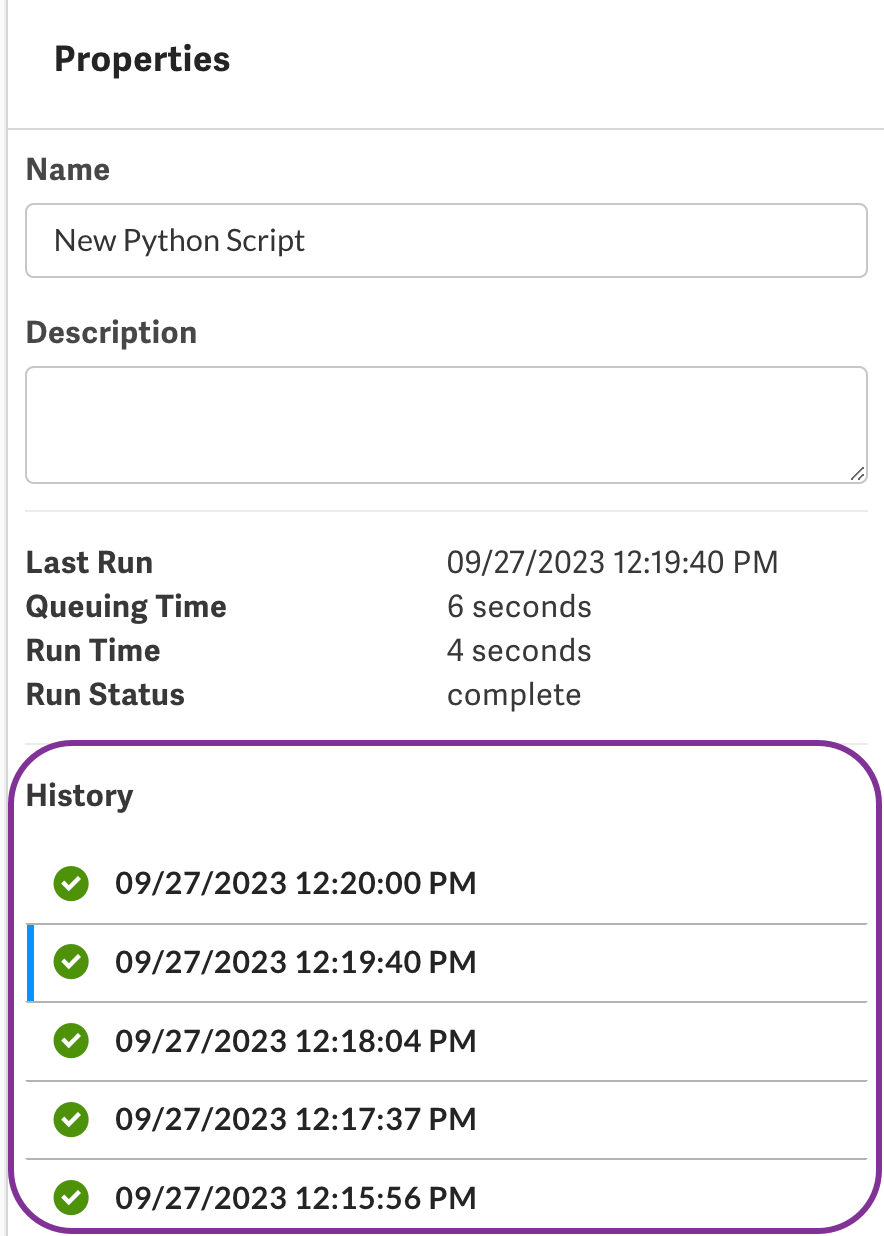Load the 09/27/2023 12:15:56 PM run
Screen dimensions: 884x1236
tap(295, 1197)
